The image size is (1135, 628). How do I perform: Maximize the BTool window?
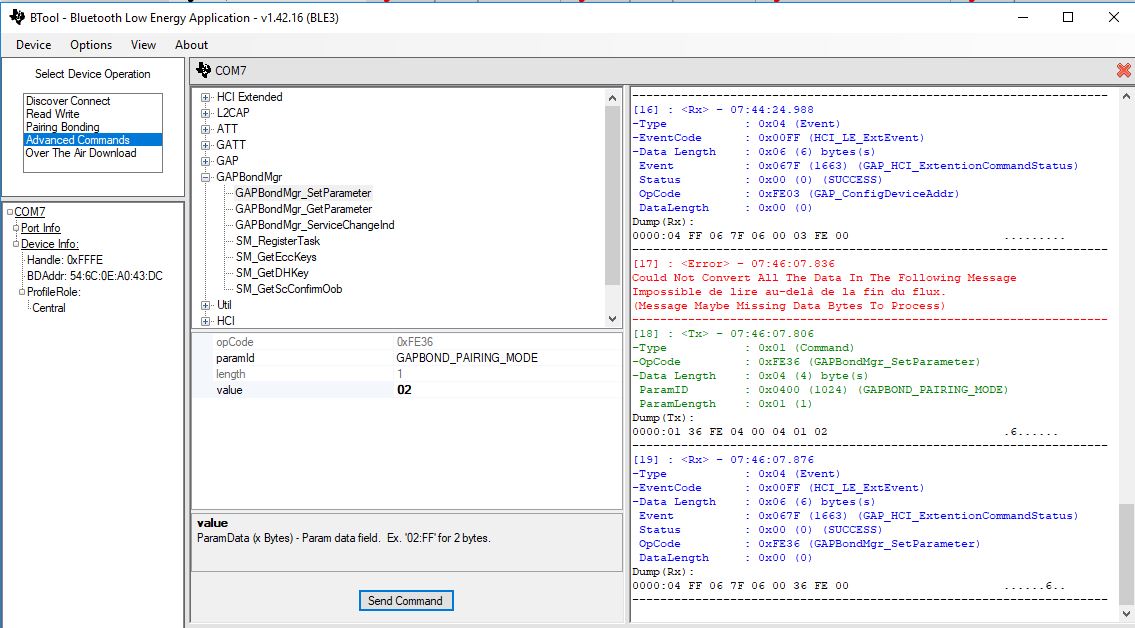(x=1068, y=17)
